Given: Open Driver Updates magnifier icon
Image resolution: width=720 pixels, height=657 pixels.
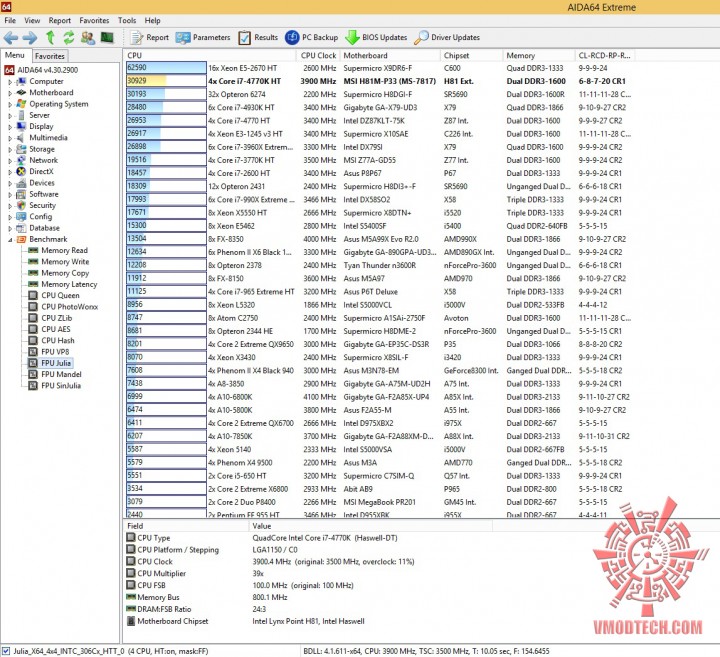Looking at the screenshot, I should pyautogui.click(x=421, y=38).
